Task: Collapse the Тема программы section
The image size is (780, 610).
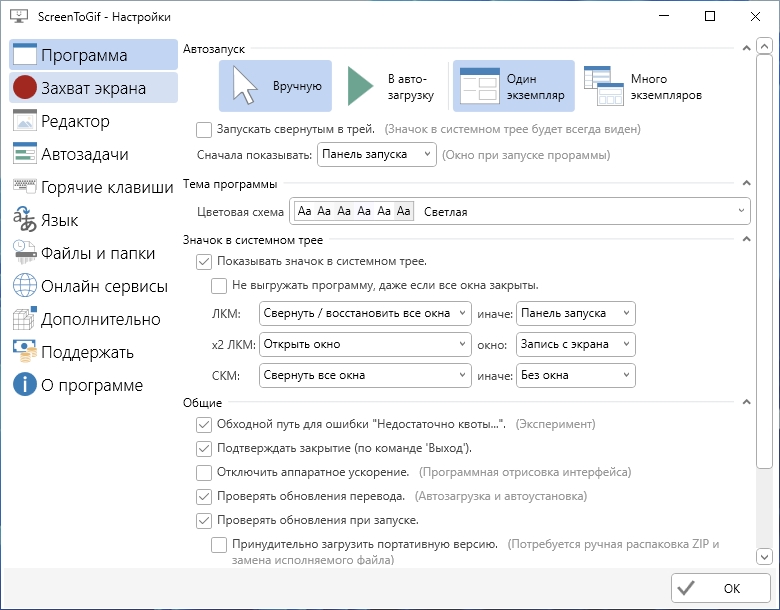Action: (746, 183)
